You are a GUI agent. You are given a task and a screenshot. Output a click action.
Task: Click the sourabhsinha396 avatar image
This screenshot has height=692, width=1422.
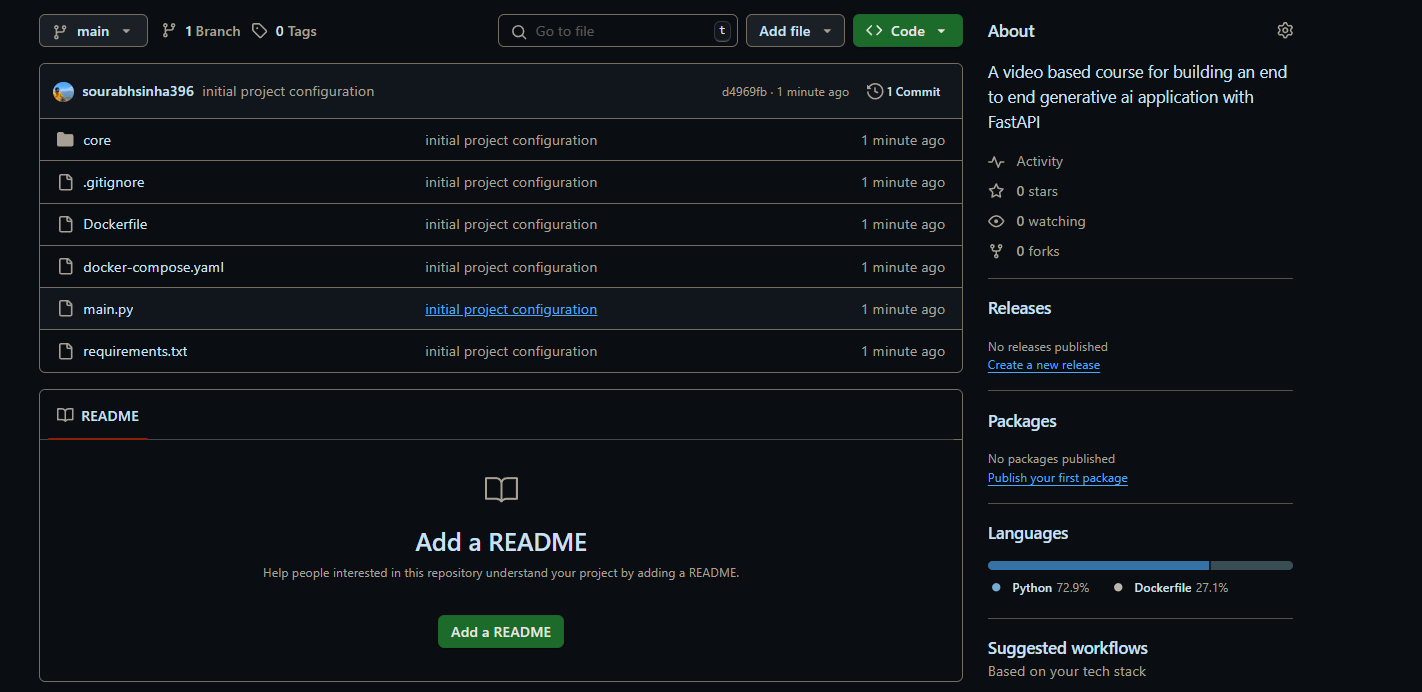pos(63,92)
